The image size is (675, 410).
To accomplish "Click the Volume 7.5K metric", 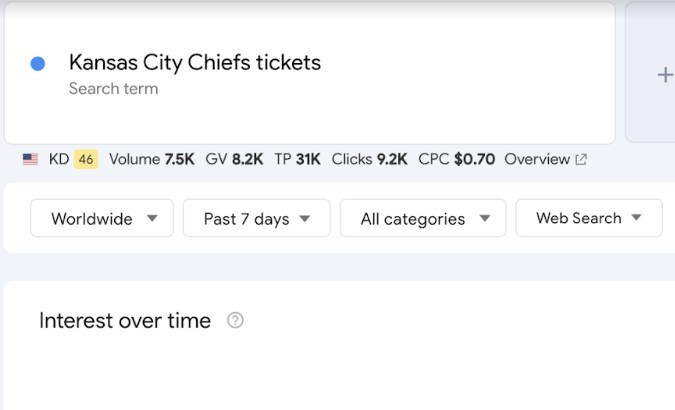I will [151, 159].
